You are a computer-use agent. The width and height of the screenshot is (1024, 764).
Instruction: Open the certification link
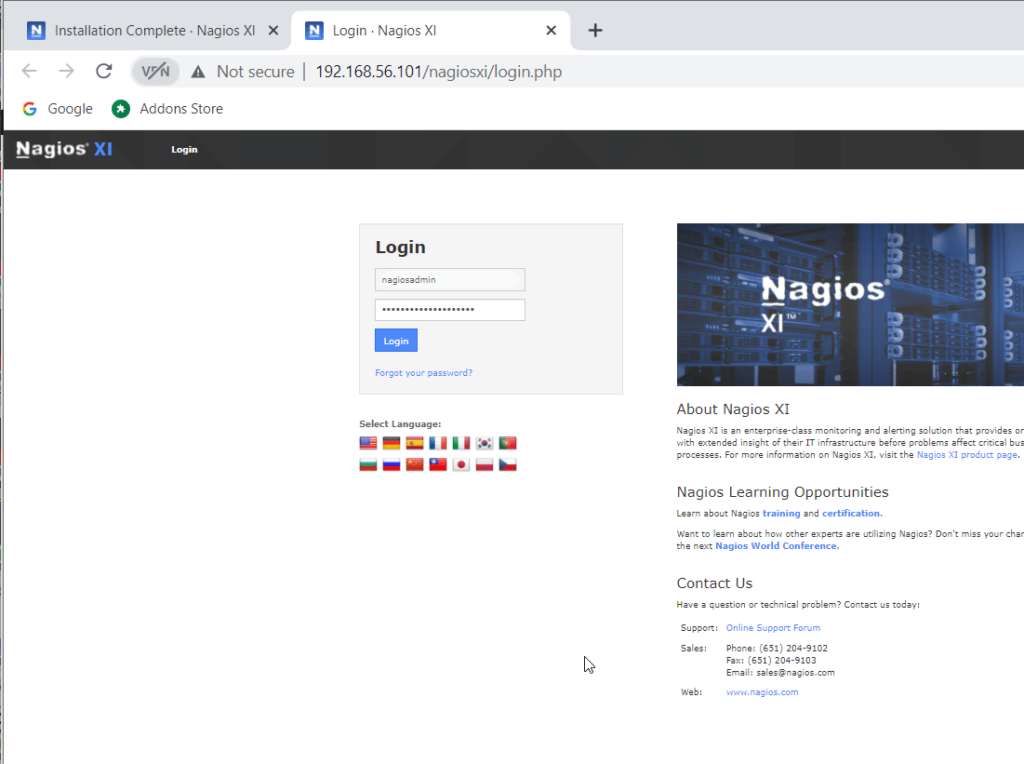(x=851, y=513)
